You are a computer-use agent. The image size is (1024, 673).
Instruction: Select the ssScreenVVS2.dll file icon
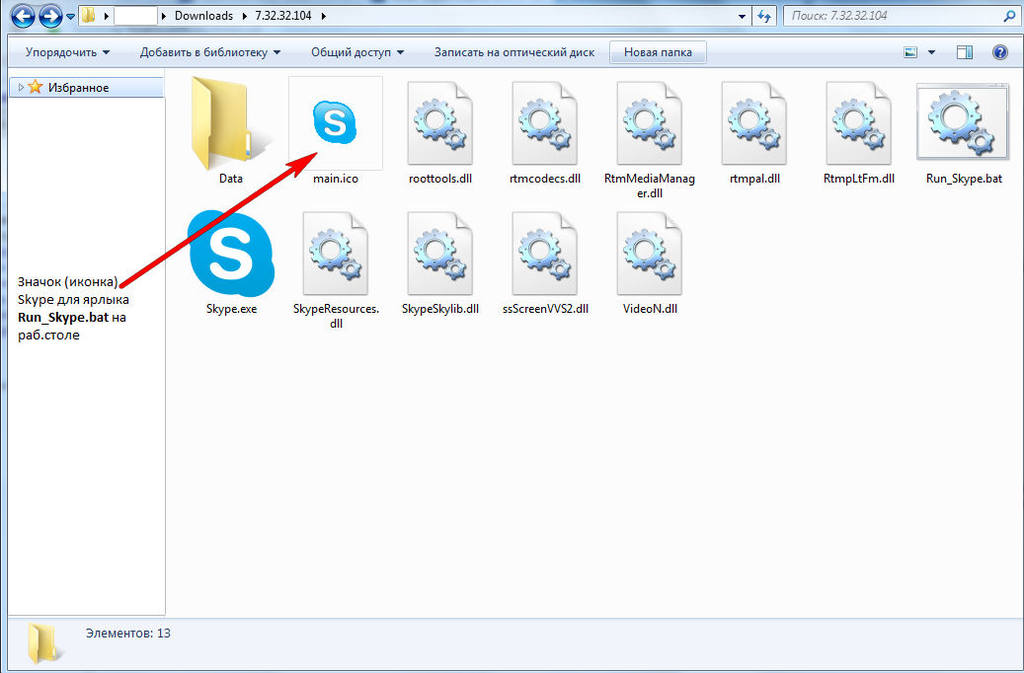[545, 253]
